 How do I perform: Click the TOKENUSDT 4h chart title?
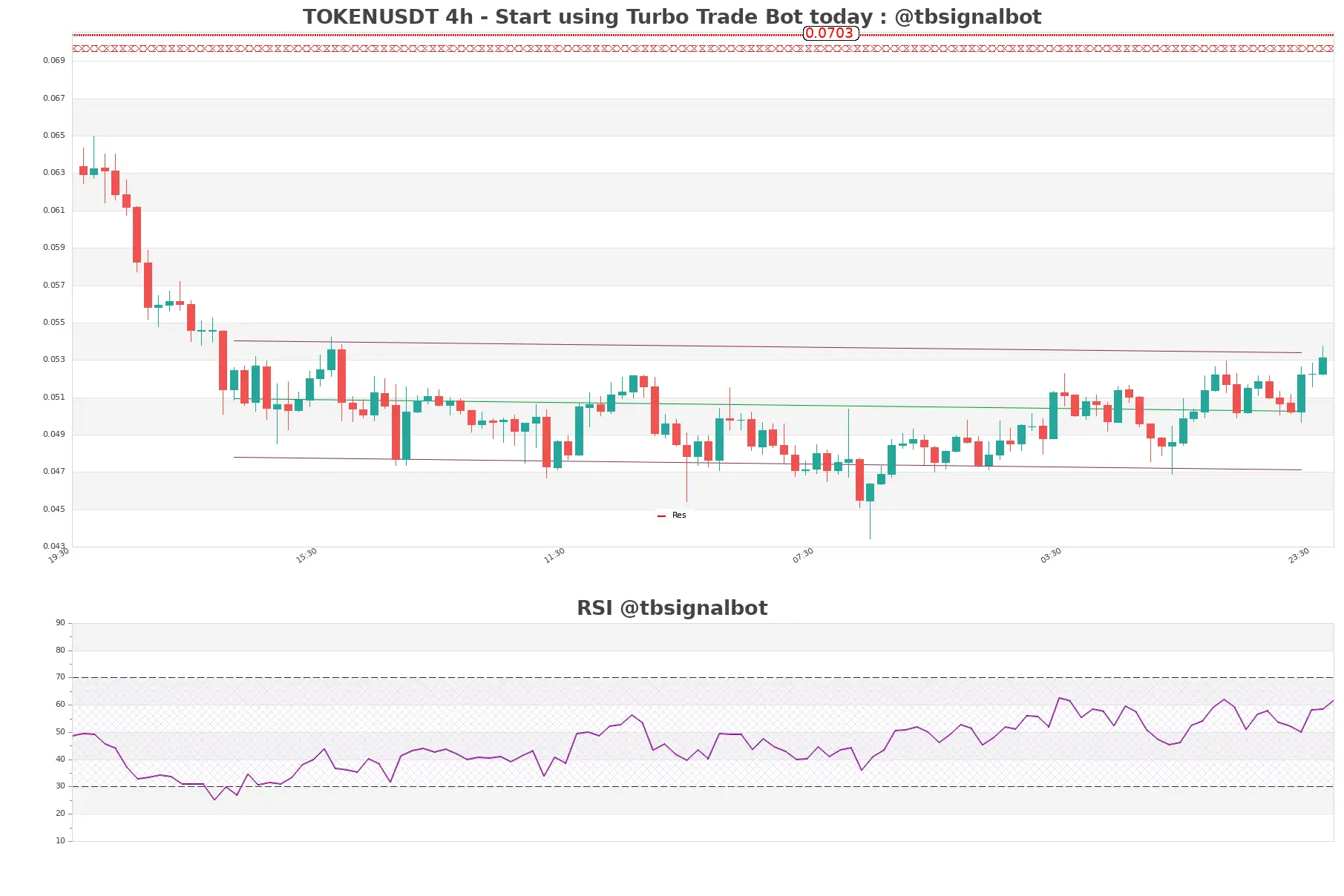pyautogui.click(x=672, y=16)
